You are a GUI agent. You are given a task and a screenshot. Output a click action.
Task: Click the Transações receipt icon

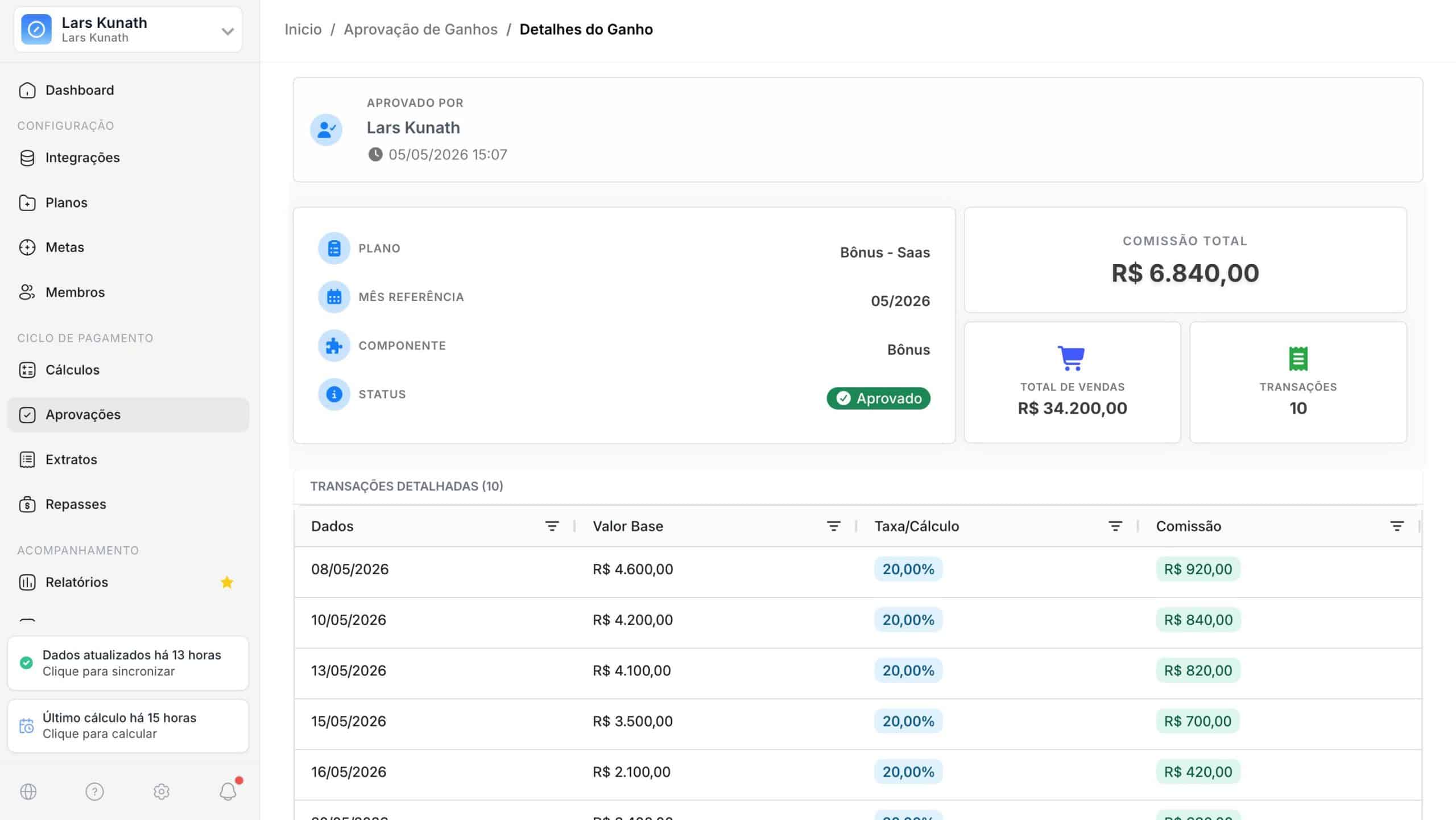[x=1298, y=359]
